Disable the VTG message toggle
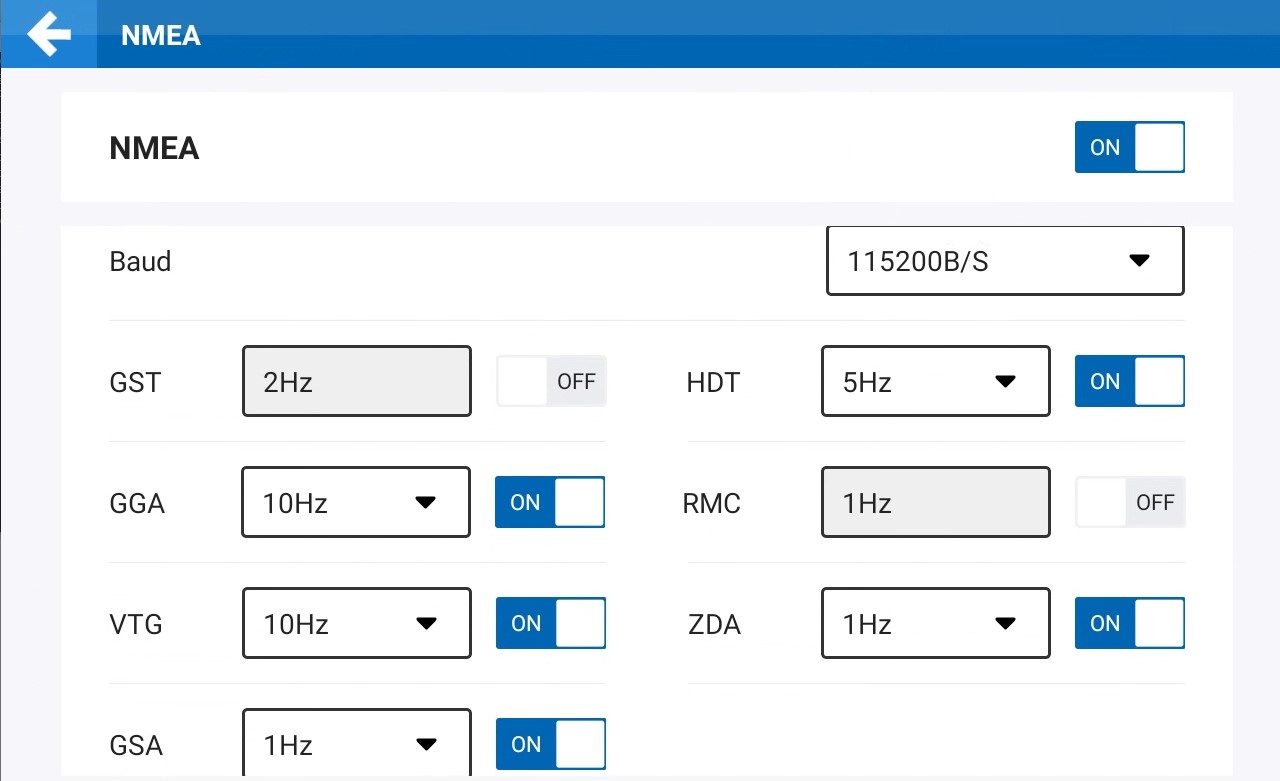The image size is (1280, 781). pos(550,623)
